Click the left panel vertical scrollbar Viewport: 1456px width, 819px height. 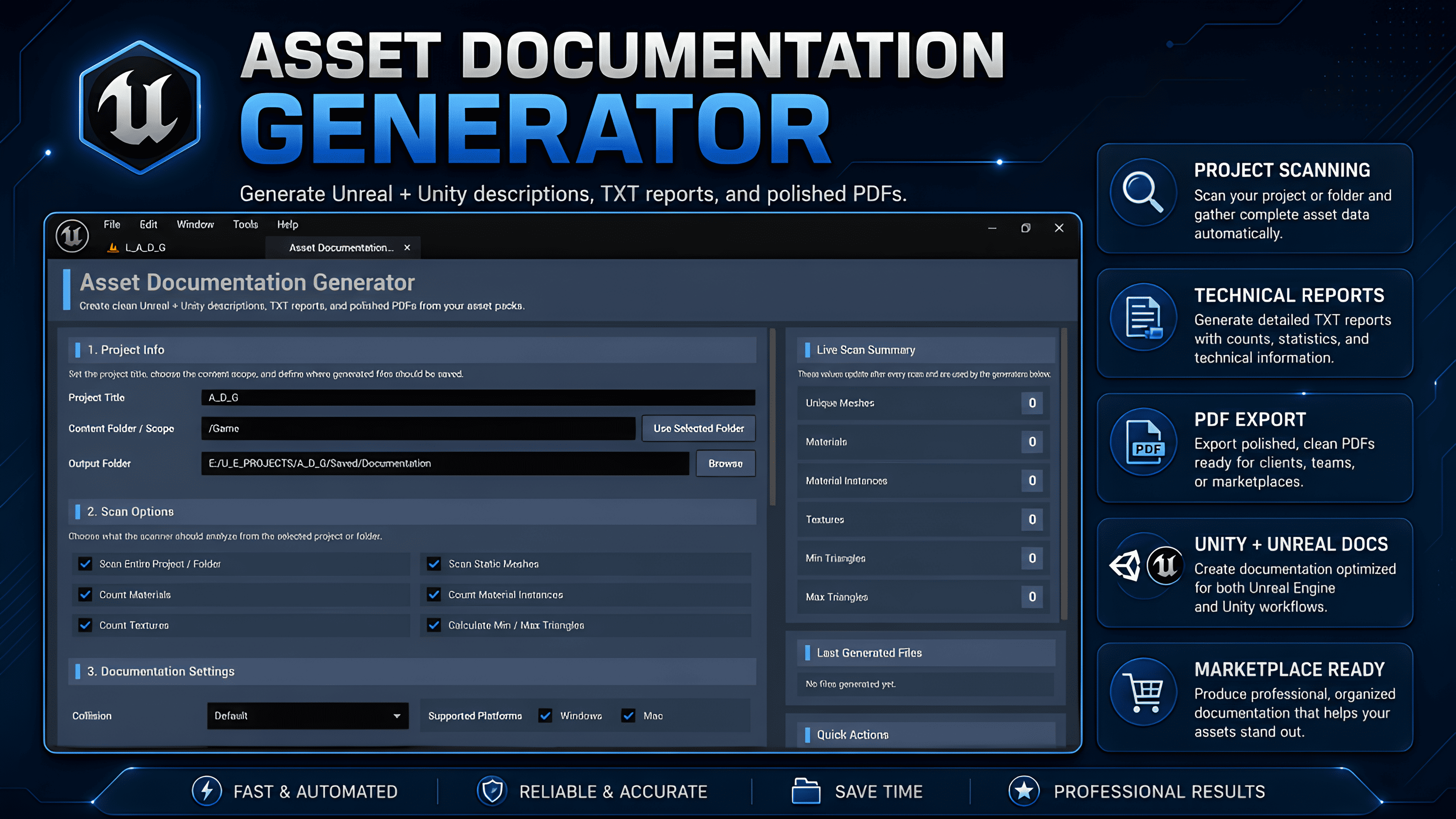coord(773,417)
